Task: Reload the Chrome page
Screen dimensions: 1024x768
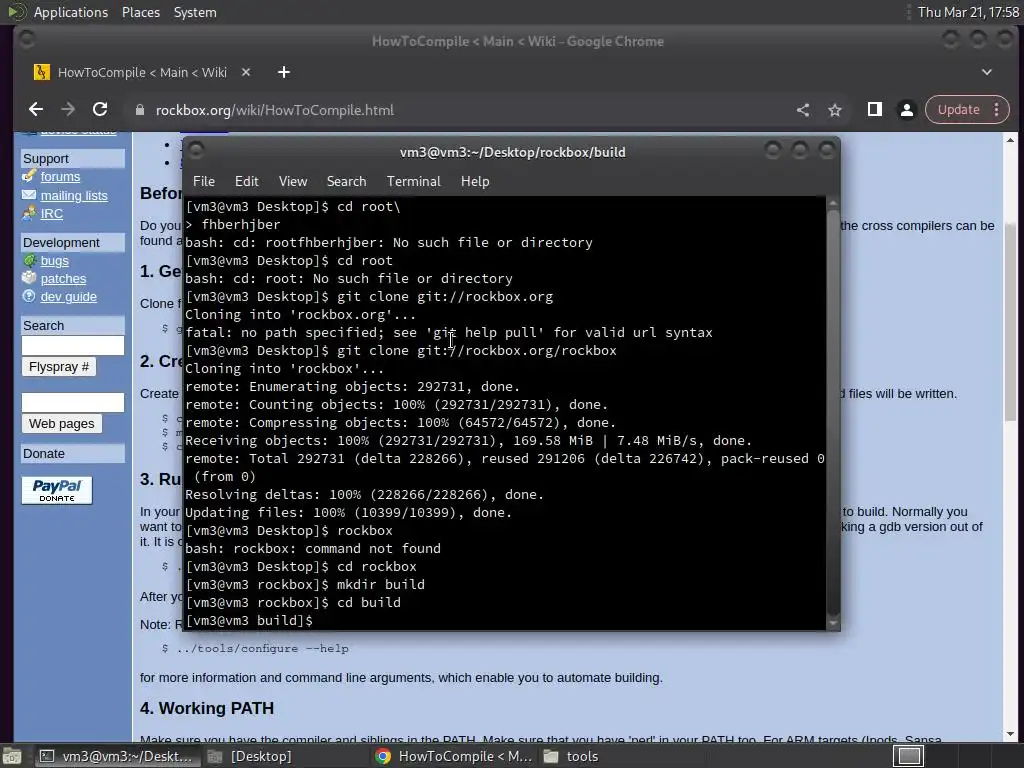Action: pyautogui.click(x=100, y=110)
